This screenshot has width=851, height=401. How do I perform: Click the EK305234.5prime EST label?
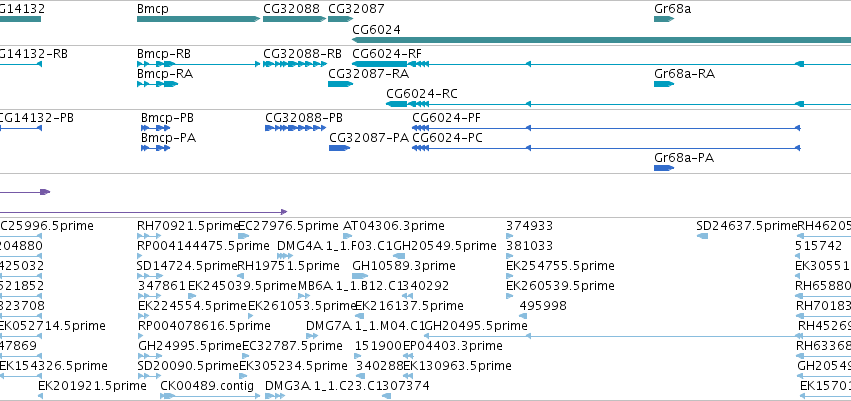293,366
